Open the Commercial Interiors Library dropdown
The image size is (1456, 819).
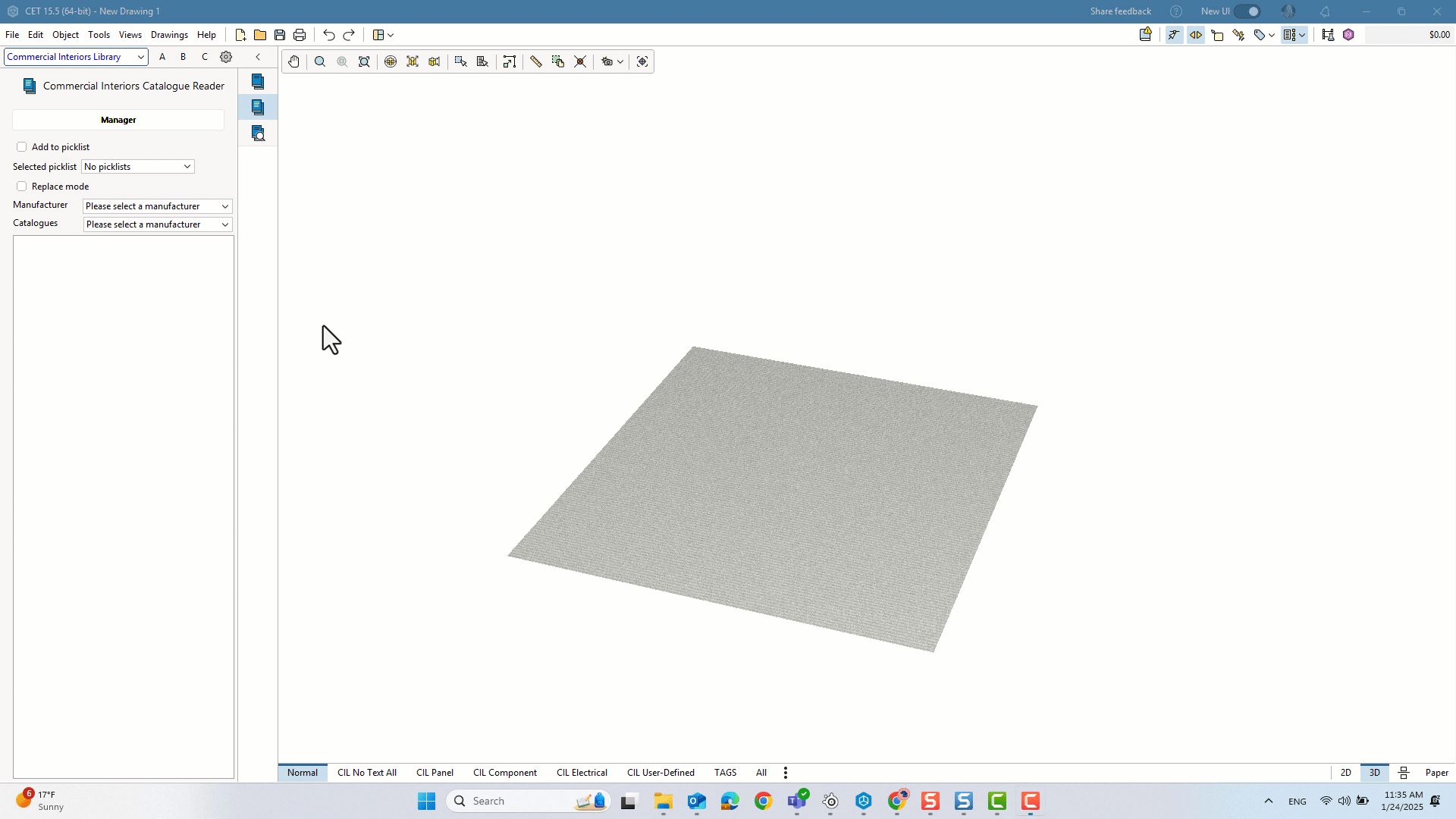click(76, 57)
